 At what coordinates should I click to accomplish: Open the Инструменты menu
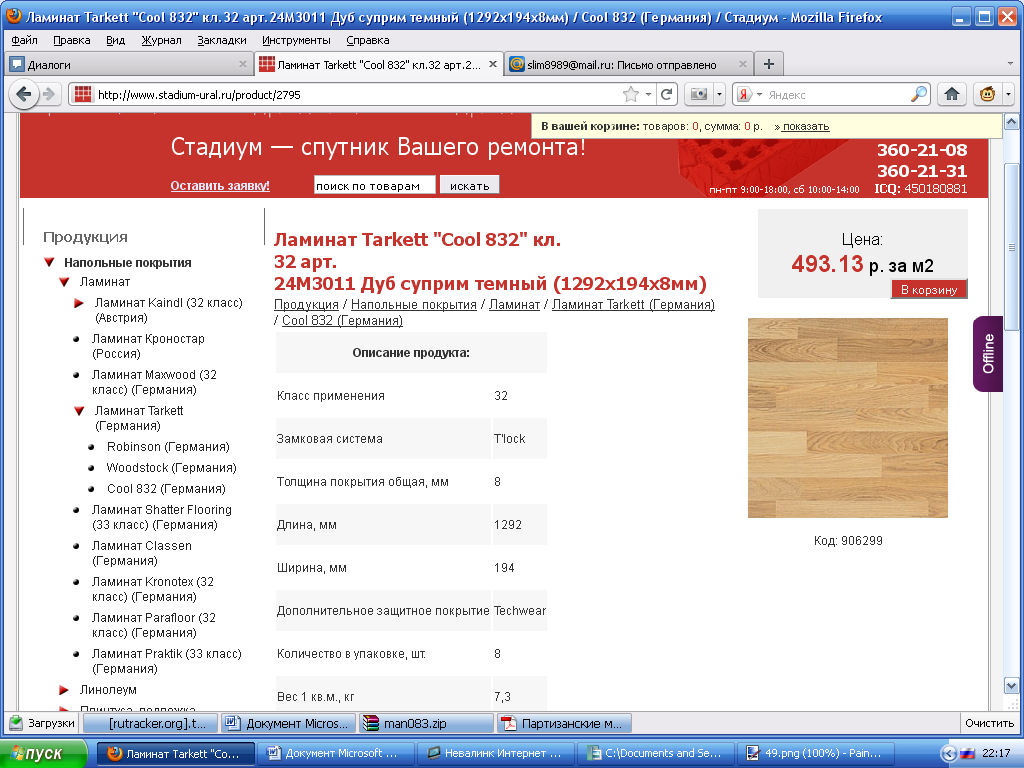tap(296, 40)
